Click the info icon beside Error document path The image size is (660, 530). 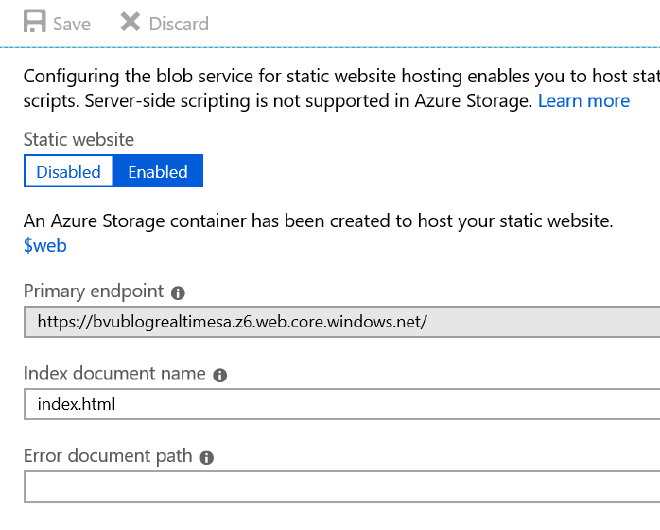pyautogui.click(x=206, y=458)
